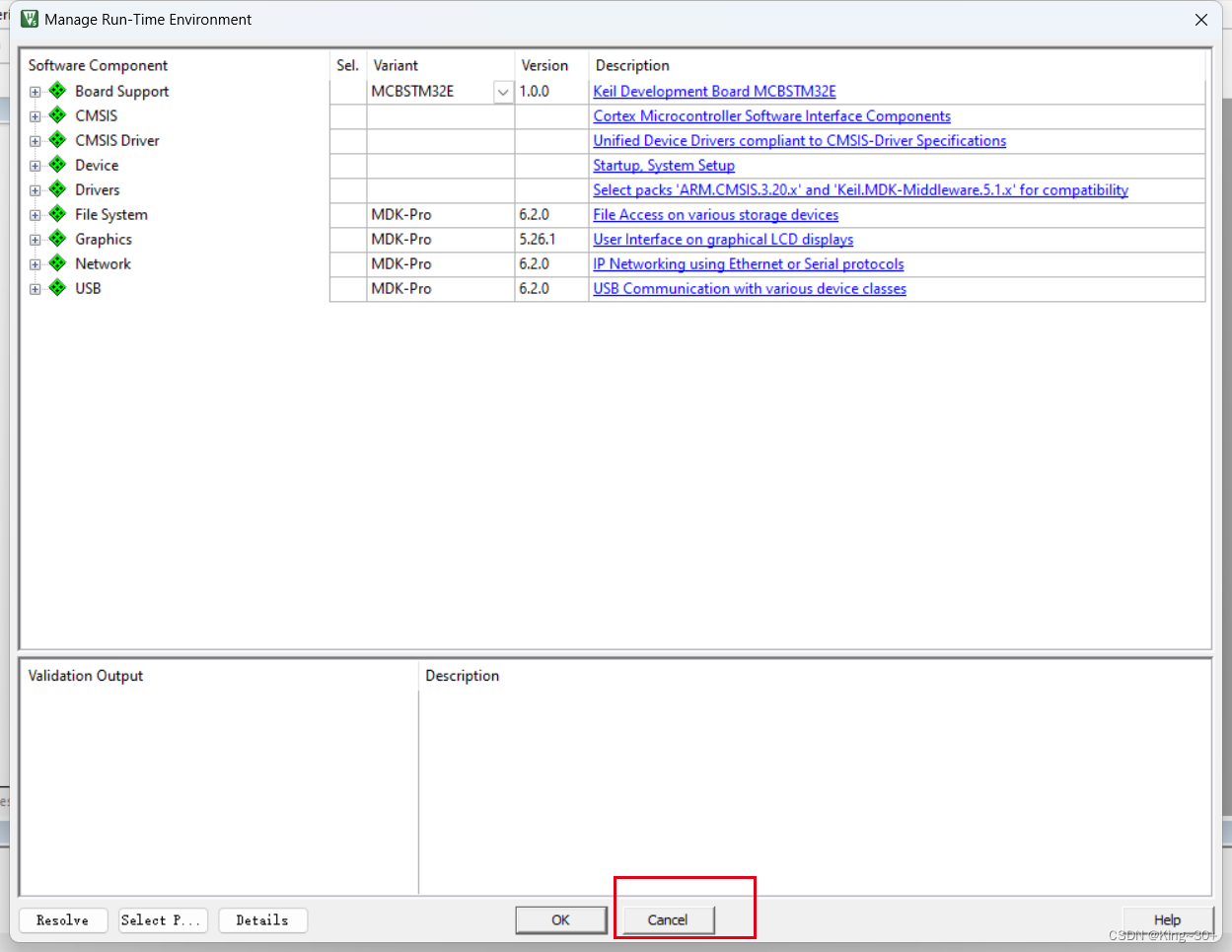Click the Graphics component diamond icon
Viewport: 1232px width, 952px height.
(x=57, y=239)
